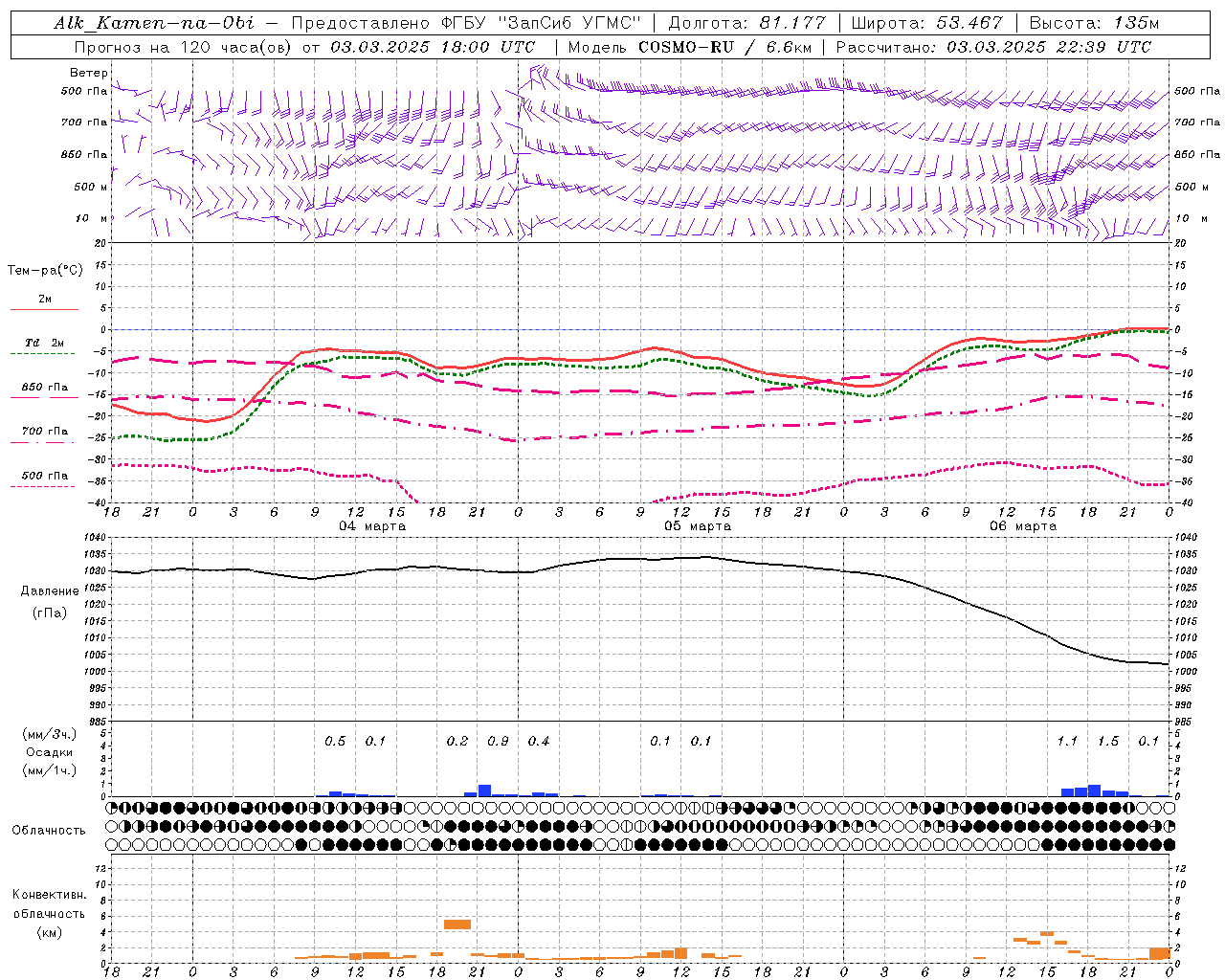The image size is (1225, 980).
Task: Click the 0.4 three-hour precipitation value
Action: click(539, 742)
